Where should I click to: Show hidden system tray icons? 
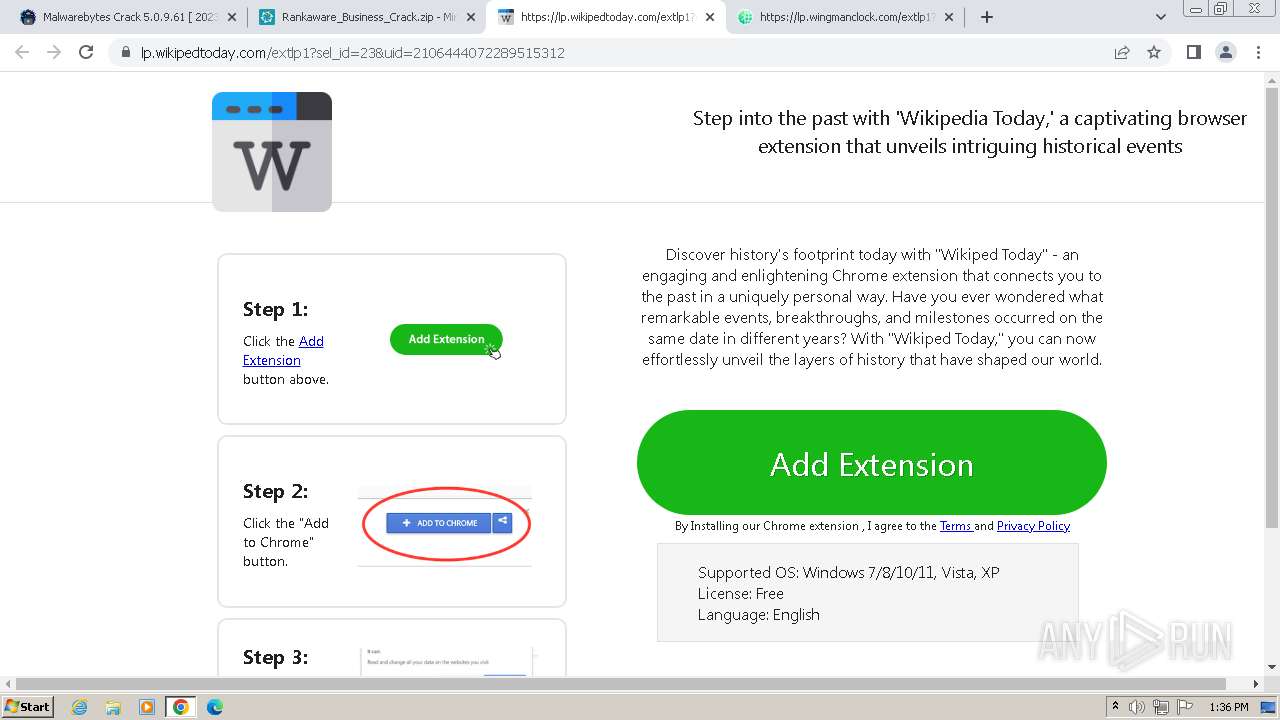pos(1115,707)
